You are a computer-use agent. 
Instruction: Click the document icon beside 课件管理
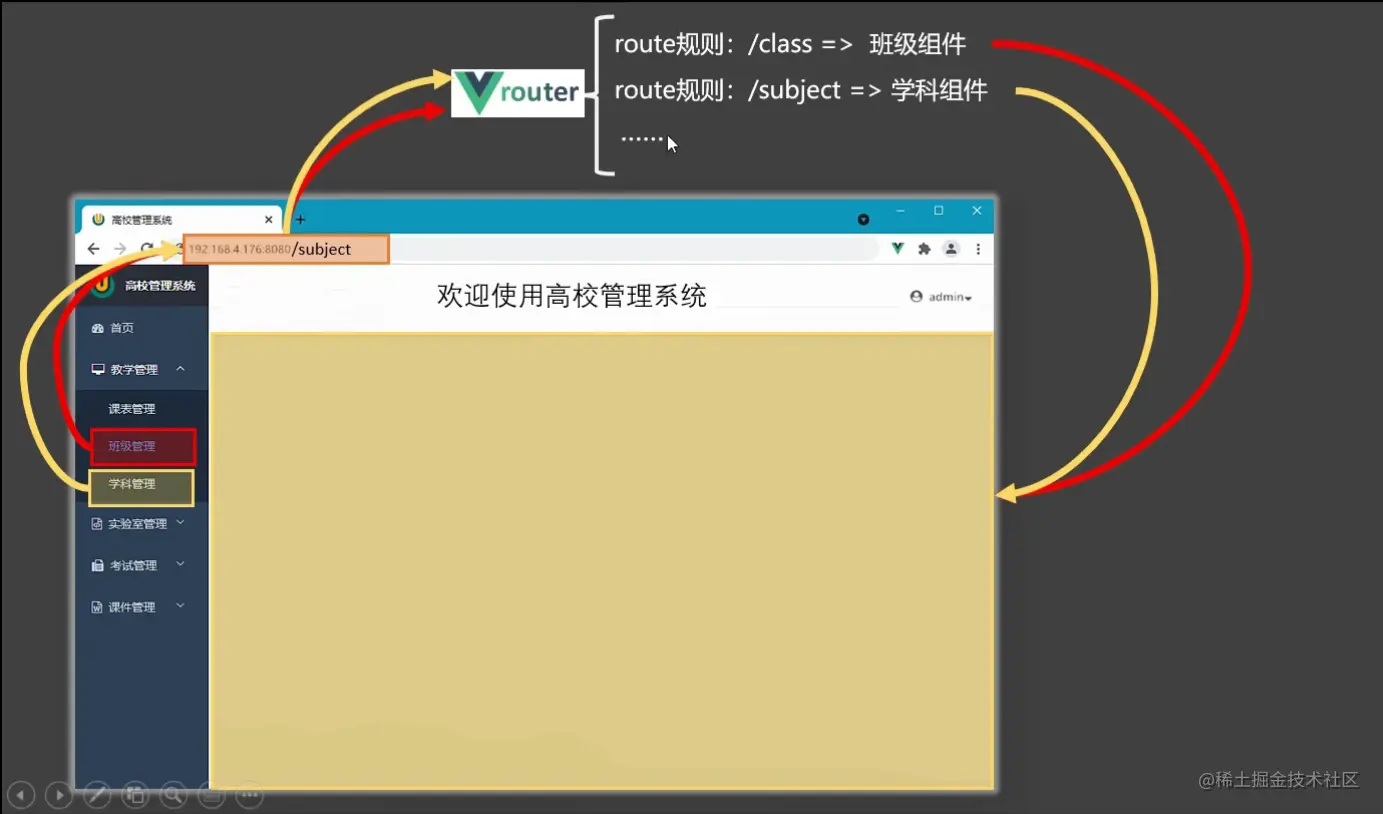click(x=96, y=606)
